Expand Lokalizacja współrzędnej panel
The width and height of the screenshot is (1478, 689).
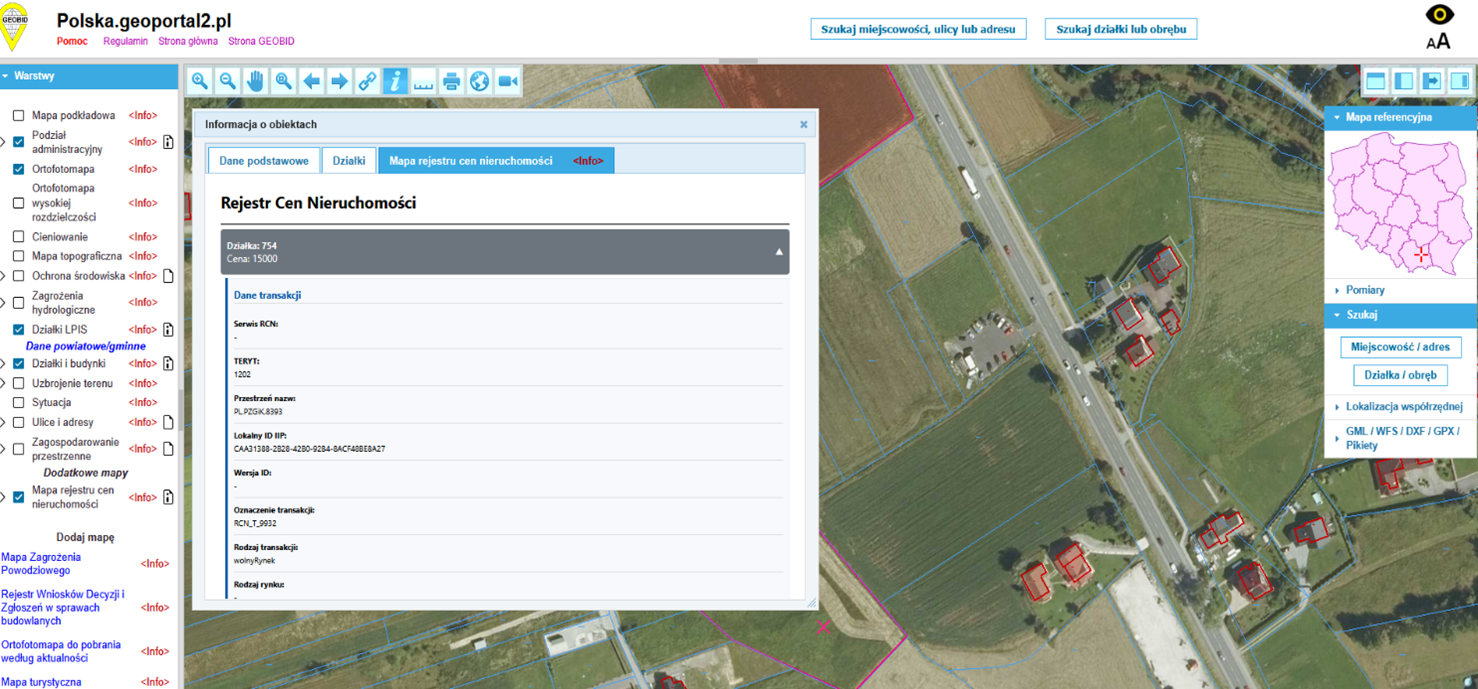1403,407
